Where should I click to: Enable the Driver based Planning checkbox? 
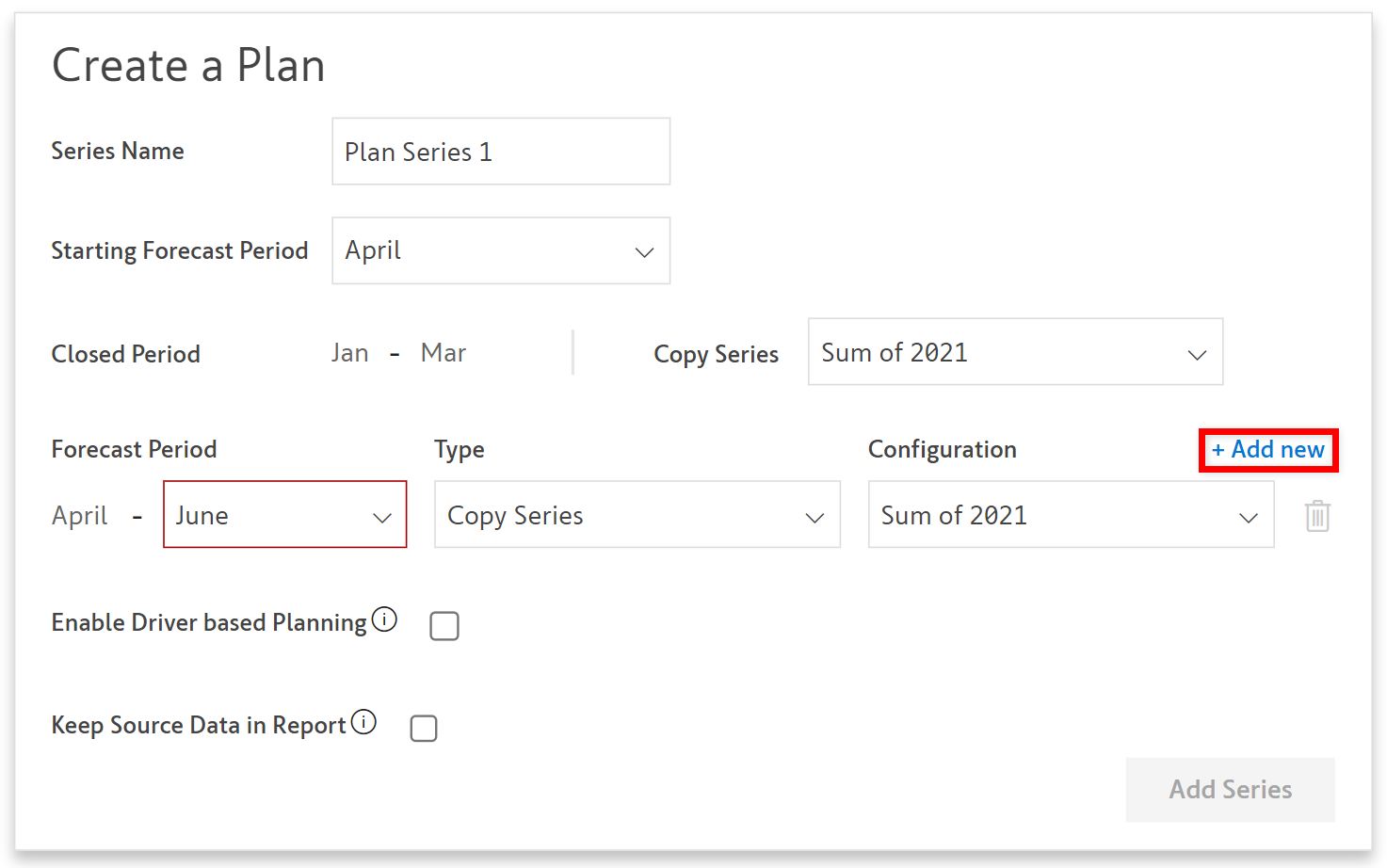click(444, 626)
